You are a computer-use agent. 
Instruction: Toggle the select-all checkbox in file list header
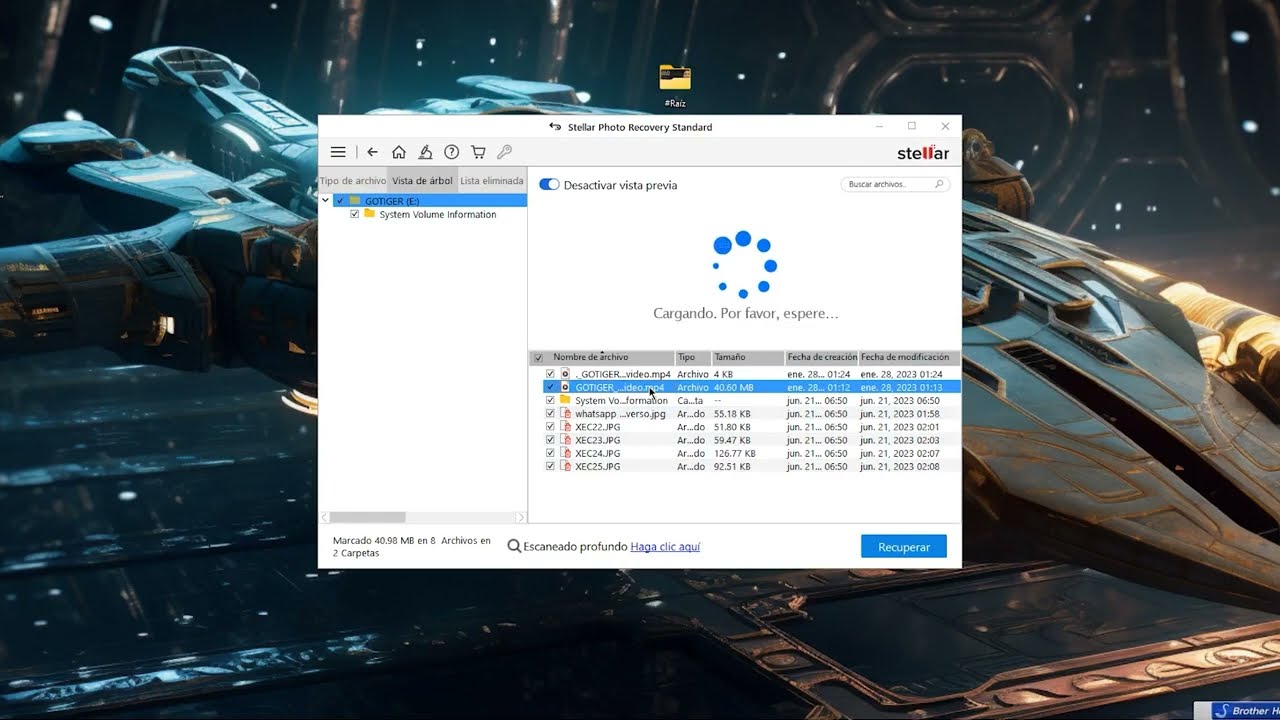point(538,357)
